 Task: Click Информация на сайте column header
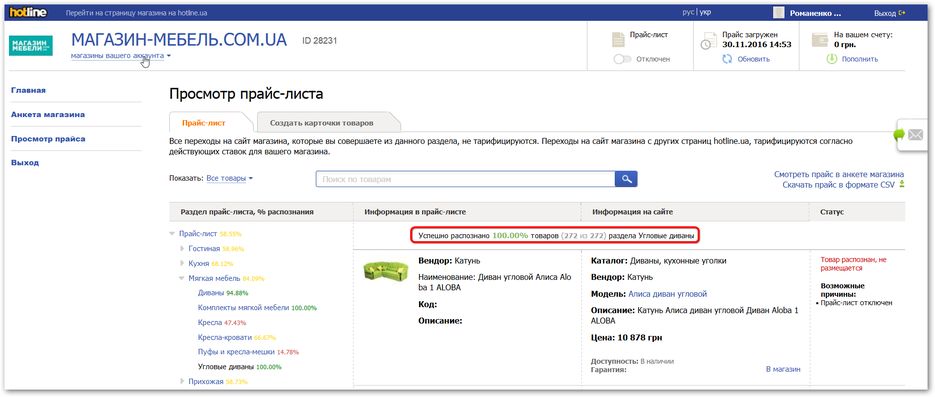[x=633, y=212]
